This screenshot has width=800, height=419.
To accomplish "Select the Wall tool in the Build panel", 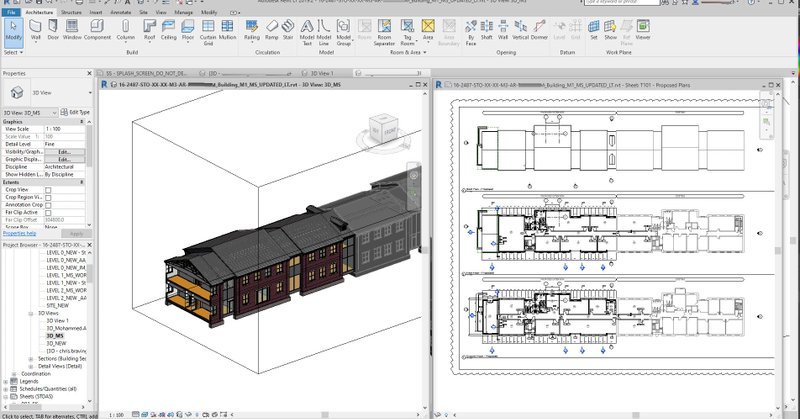I will (36, 30).
